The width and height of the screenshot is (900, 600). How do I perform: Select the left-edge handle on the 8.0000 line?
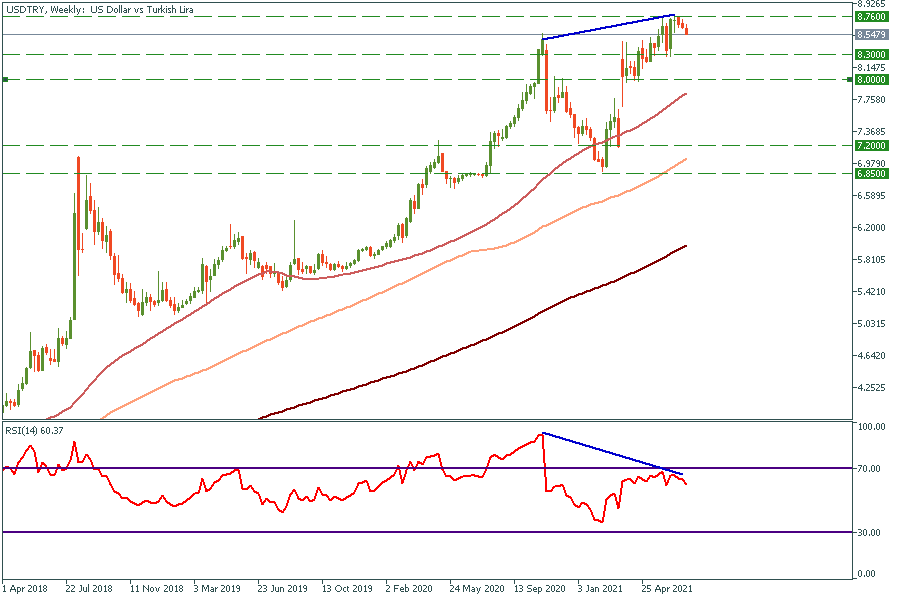(x=4, y=79)
